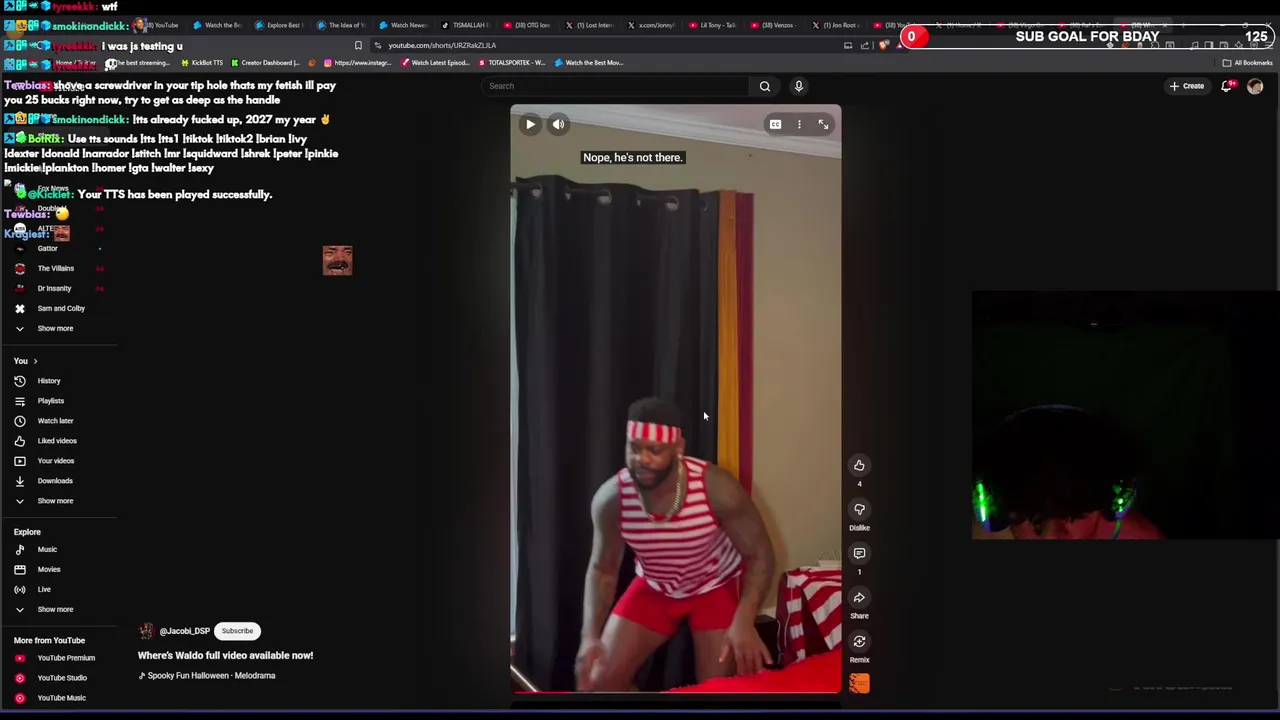Screen dimensions: 1280x720
Task: Open Dr Insanity subscription
Action: point(54,288)
